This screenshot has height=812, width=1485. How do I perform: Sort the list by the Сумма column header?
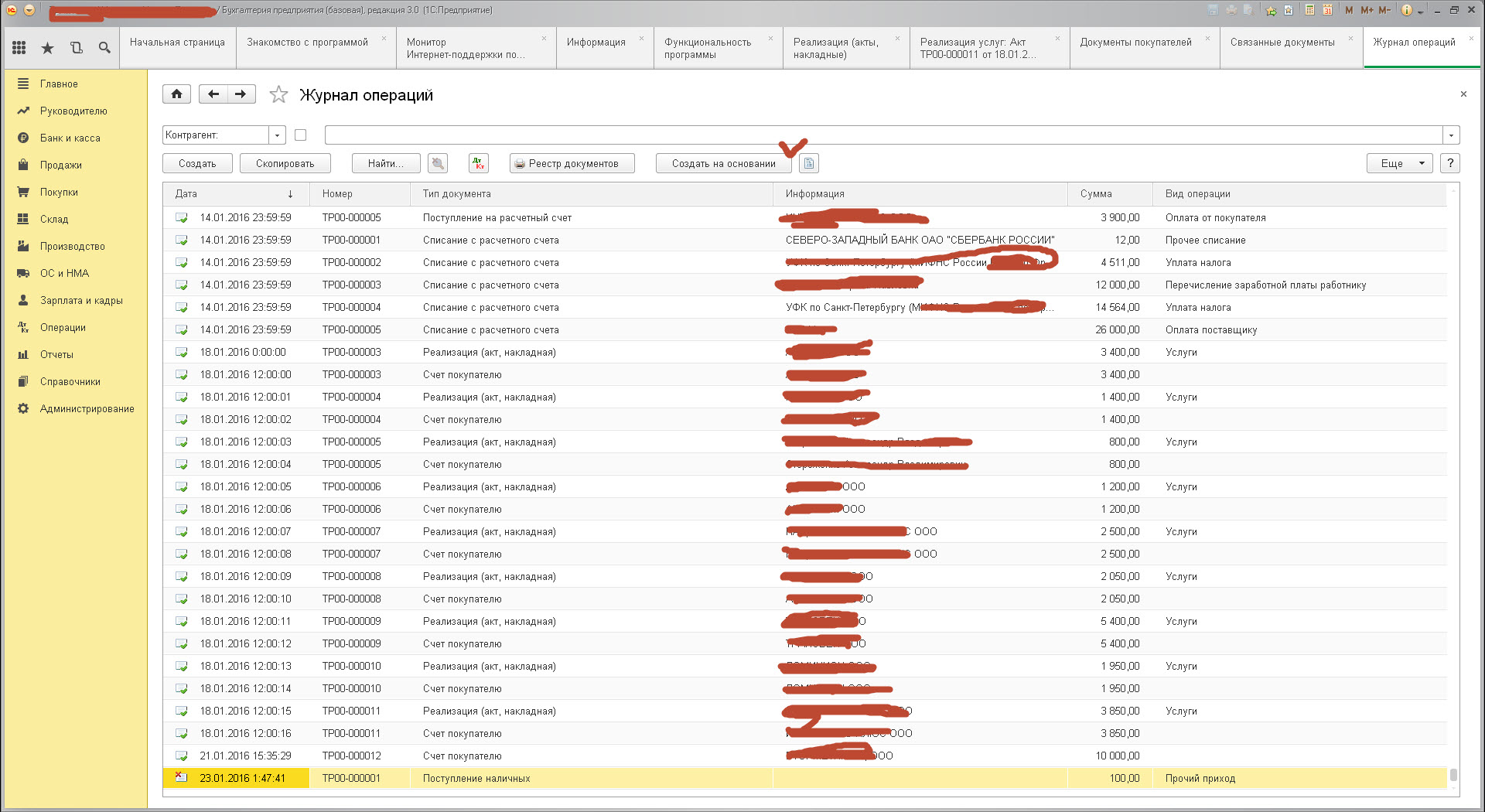coord(1096,194)
